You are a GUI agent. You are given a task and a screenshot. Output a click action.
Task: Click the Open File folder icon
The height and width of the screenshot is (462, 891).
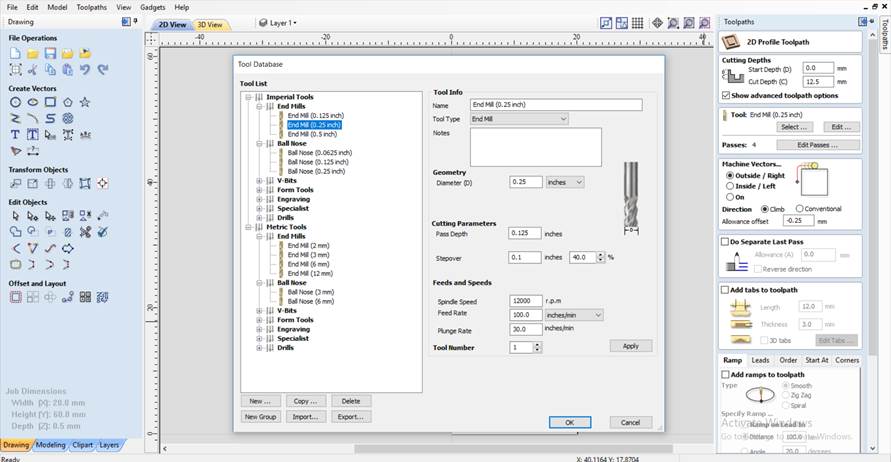[33, 53]
